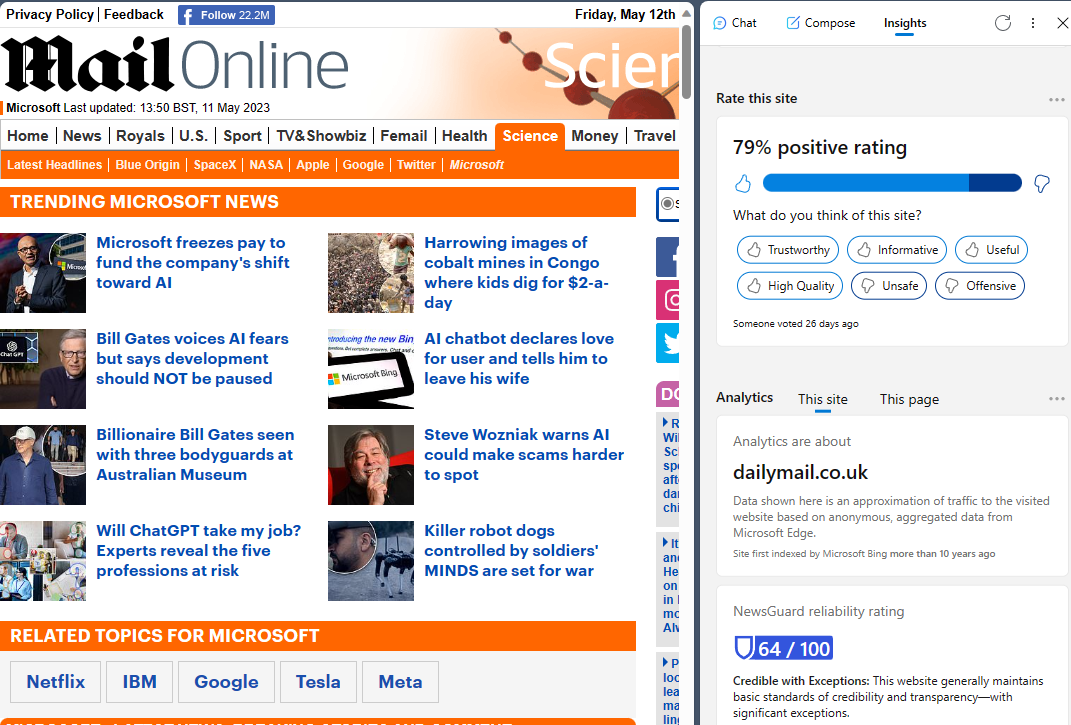
Task: Click cobalt mines Congo article thumbnail
Action: (371, 273)
